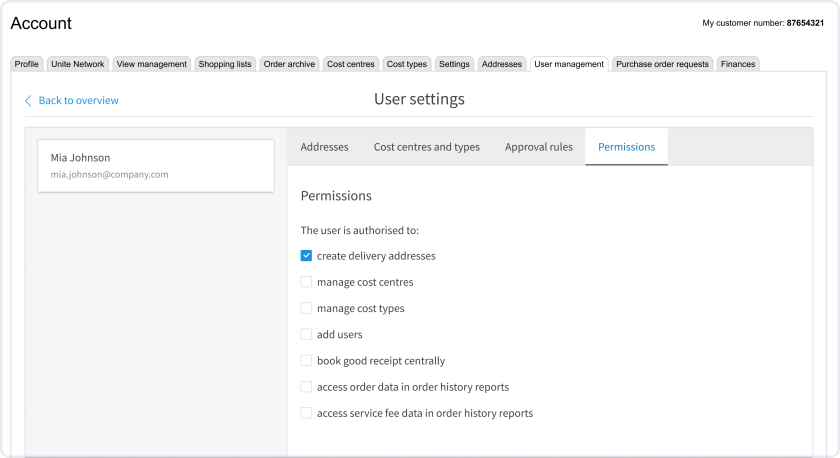Open the Finances tab
The image size is (840, 458).
[x=738, y=64]
